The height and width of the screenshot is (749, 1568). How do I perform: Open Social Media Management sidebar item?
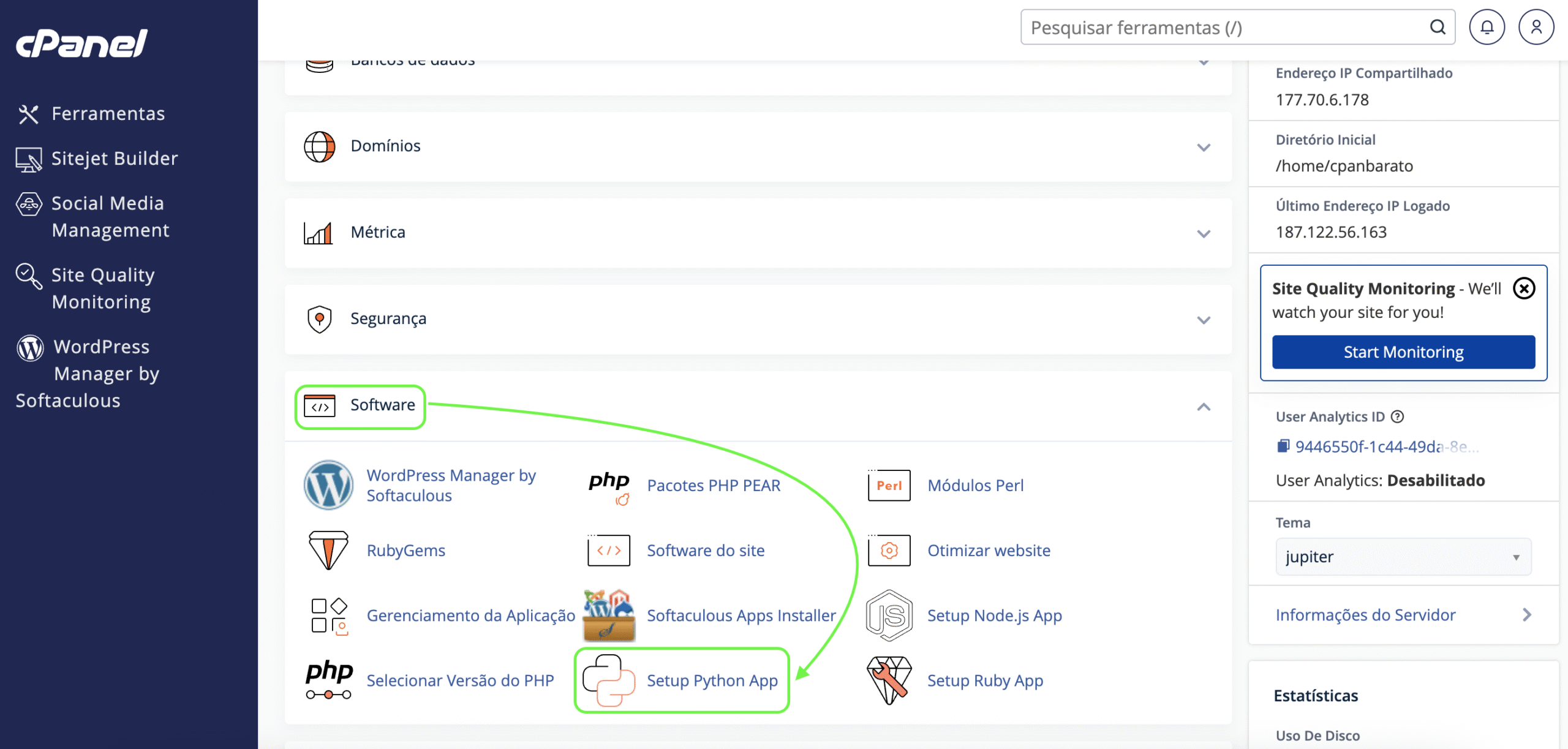110,217
